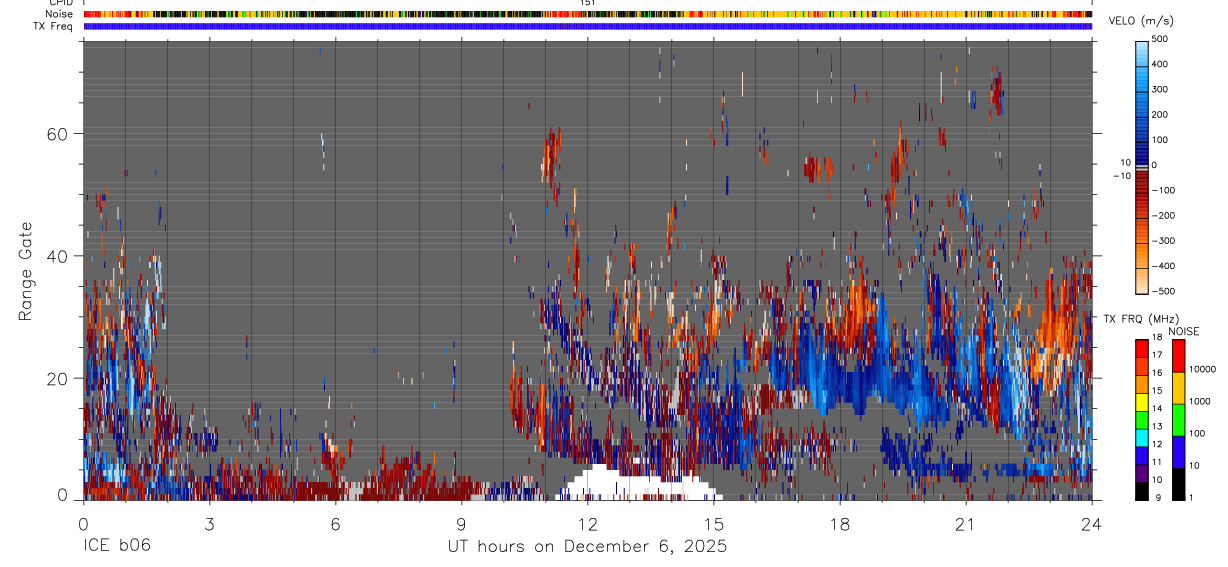Click the velocity scale label 100
This screenshot has width=1228, height=567.
pyautogui.click(x=1160, y=140)
